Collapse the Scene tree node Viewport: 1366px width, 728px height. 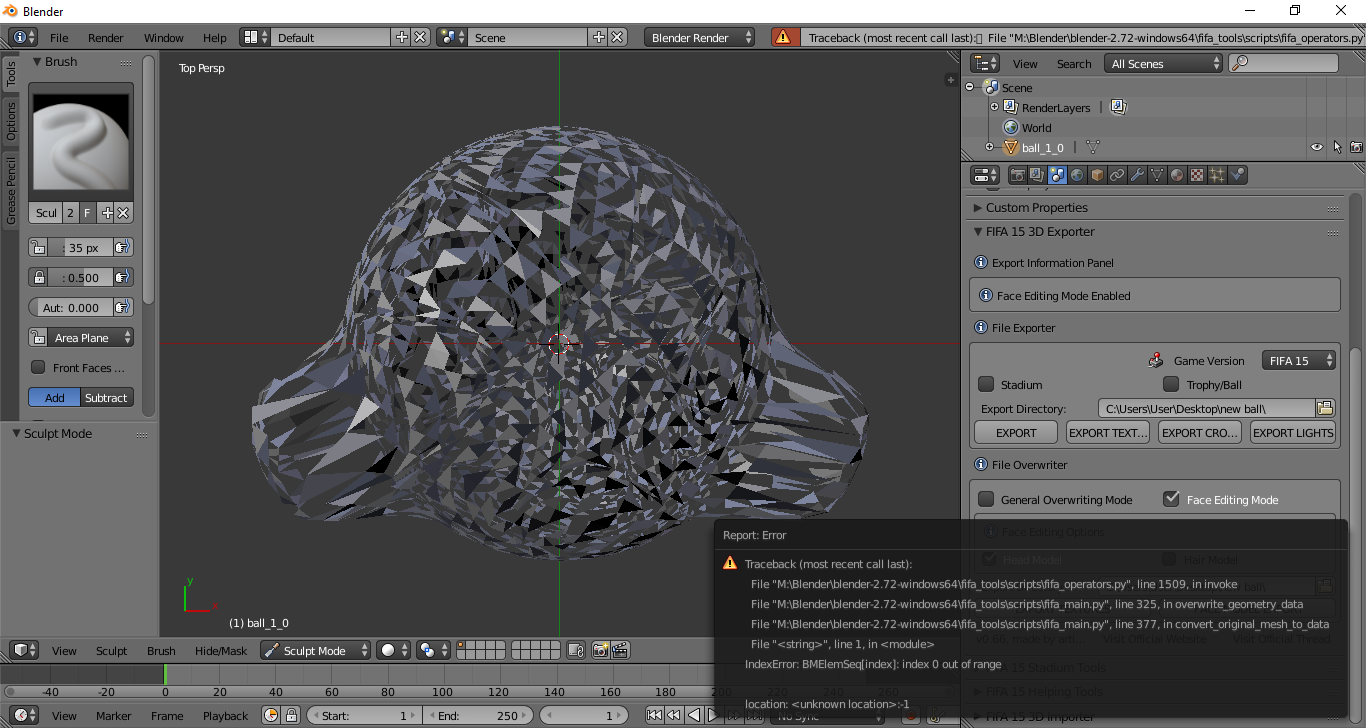coord(970,87)
